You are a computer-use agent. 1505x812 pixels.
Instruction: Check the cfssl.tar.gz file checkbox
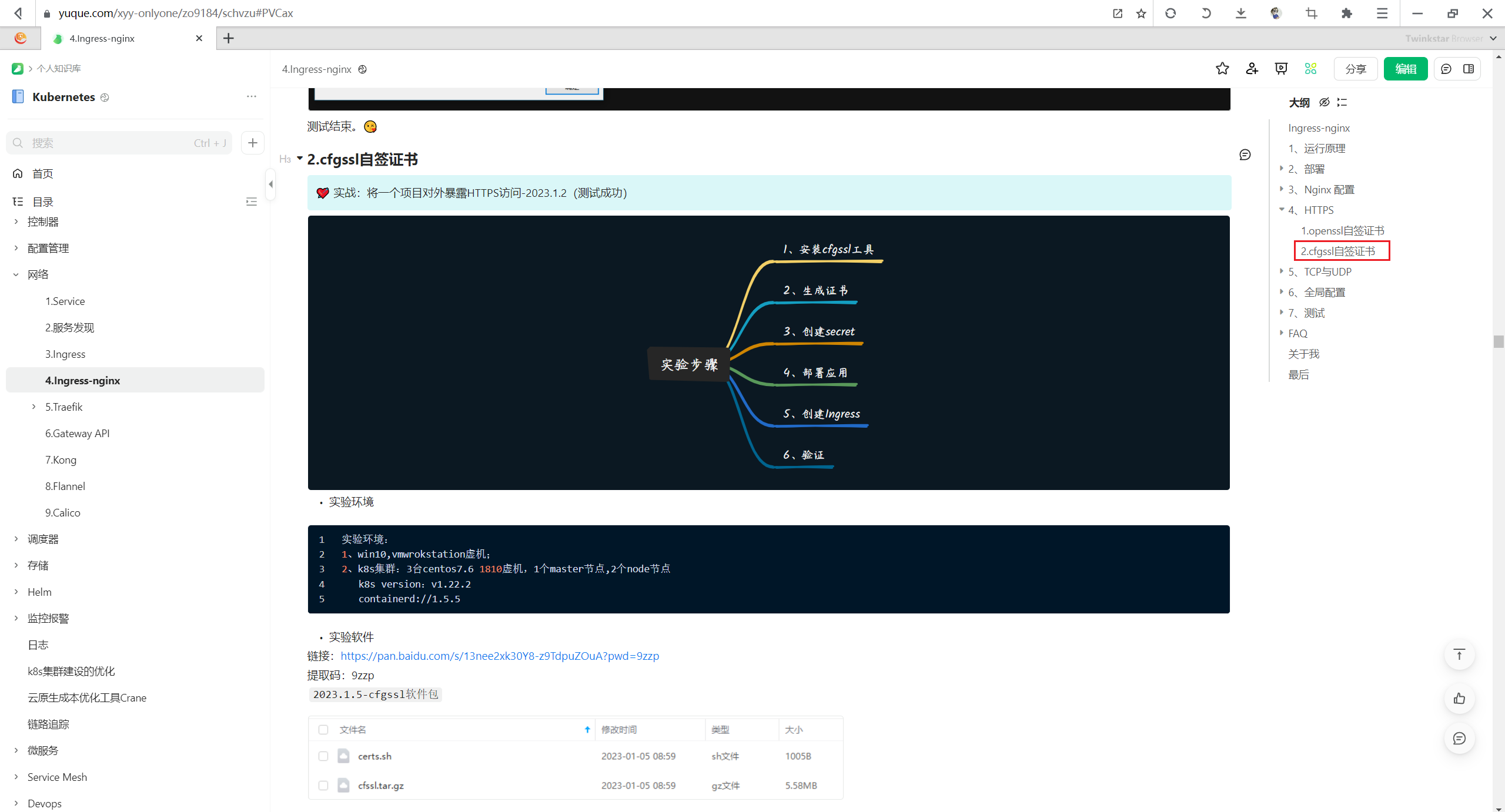[323, 785]
